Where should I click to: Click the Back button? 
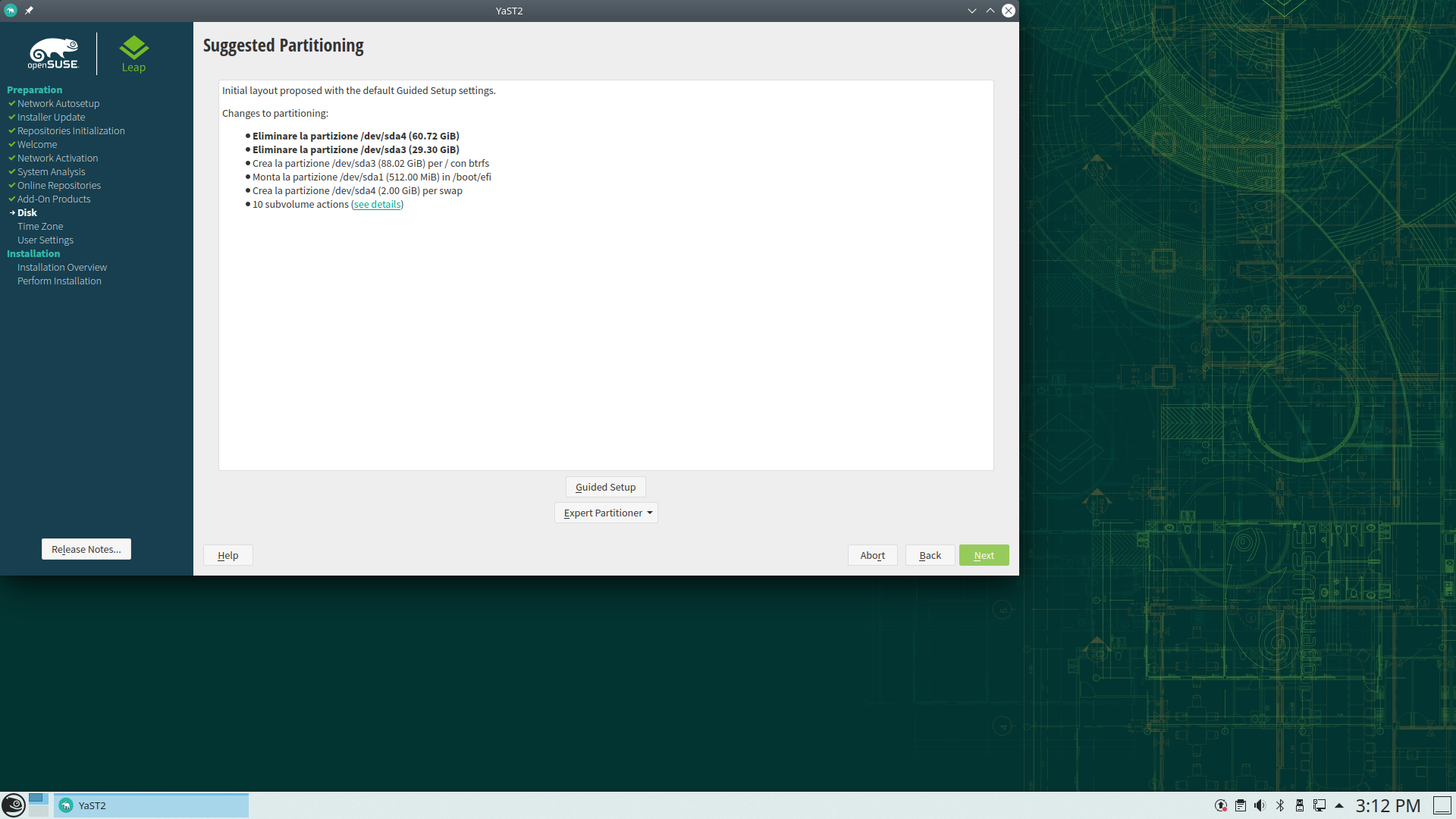pyautogui.click(x=930, y=555)
